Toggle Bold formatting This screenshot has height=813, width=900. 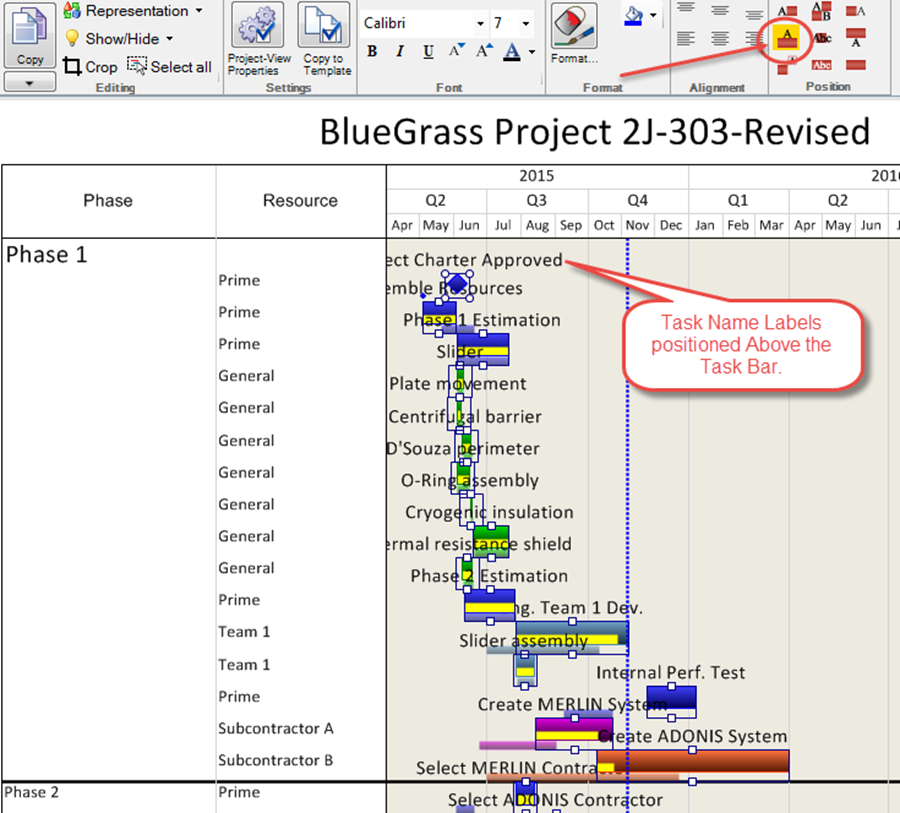tap(372, 52)
